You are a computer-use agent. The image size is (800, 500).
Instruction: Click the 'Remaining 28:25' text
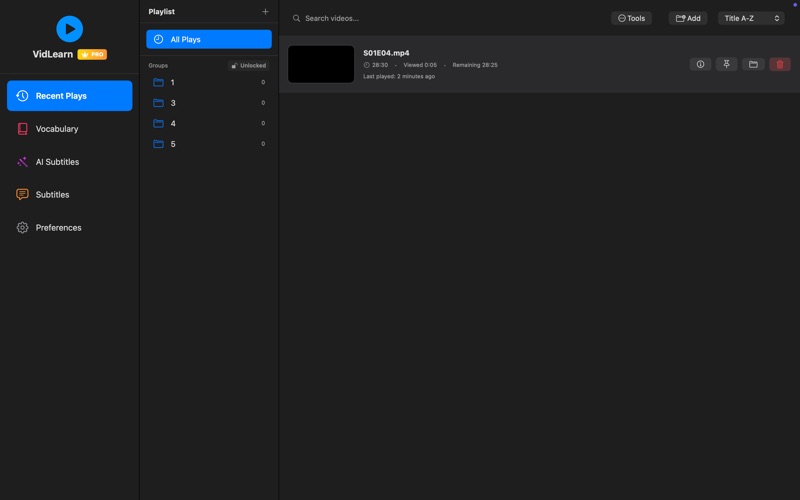(475, 65)
